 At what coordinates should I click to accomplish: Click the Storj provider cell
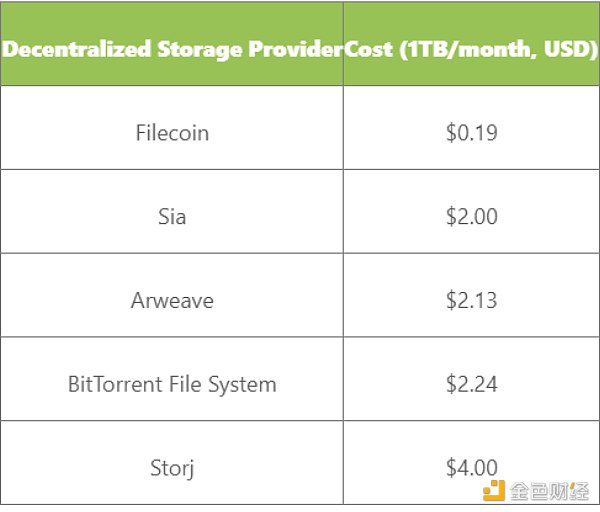[x=172, y=463]
